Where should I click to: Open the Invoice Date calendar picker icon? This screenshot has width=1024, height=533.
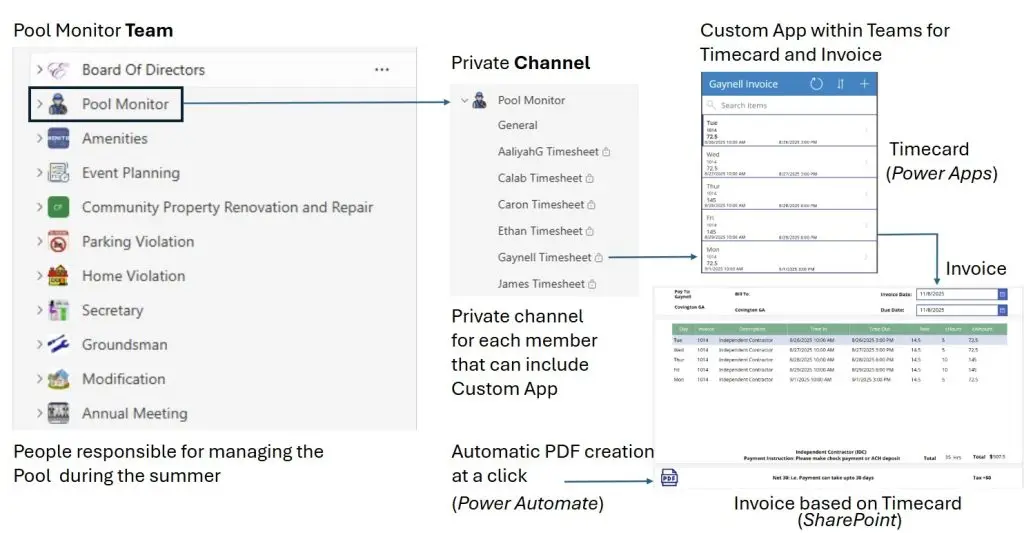[x=1002, y=294]
